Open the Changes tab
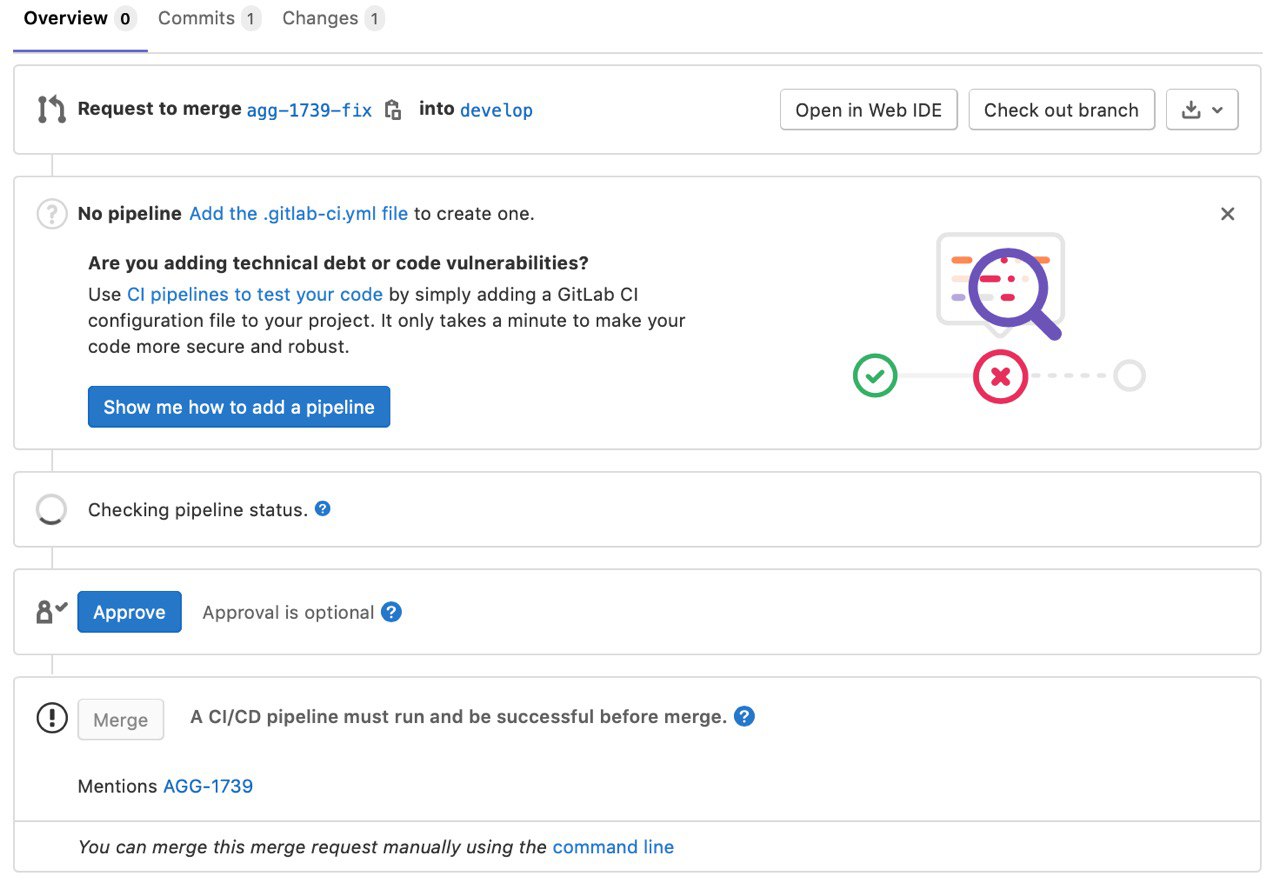Viewport: 1280px width, 883px height. (x=333, y=19)
